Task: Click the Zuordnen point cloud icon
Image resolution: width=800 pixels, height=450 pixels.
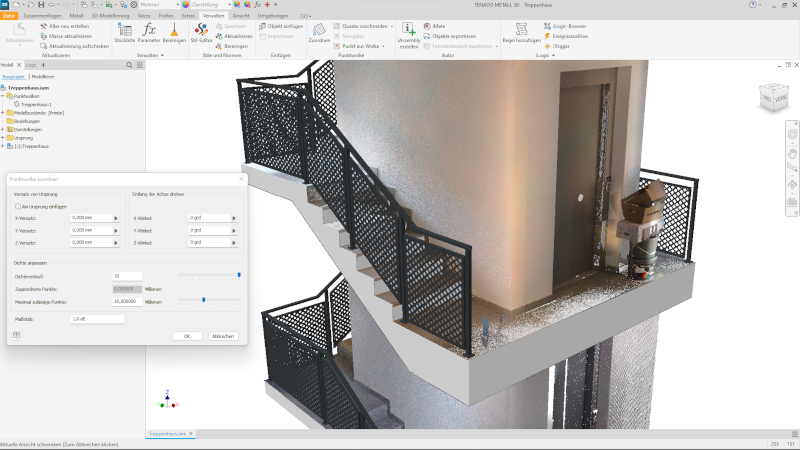Action: pyautogui.click(x=318, y=33)
